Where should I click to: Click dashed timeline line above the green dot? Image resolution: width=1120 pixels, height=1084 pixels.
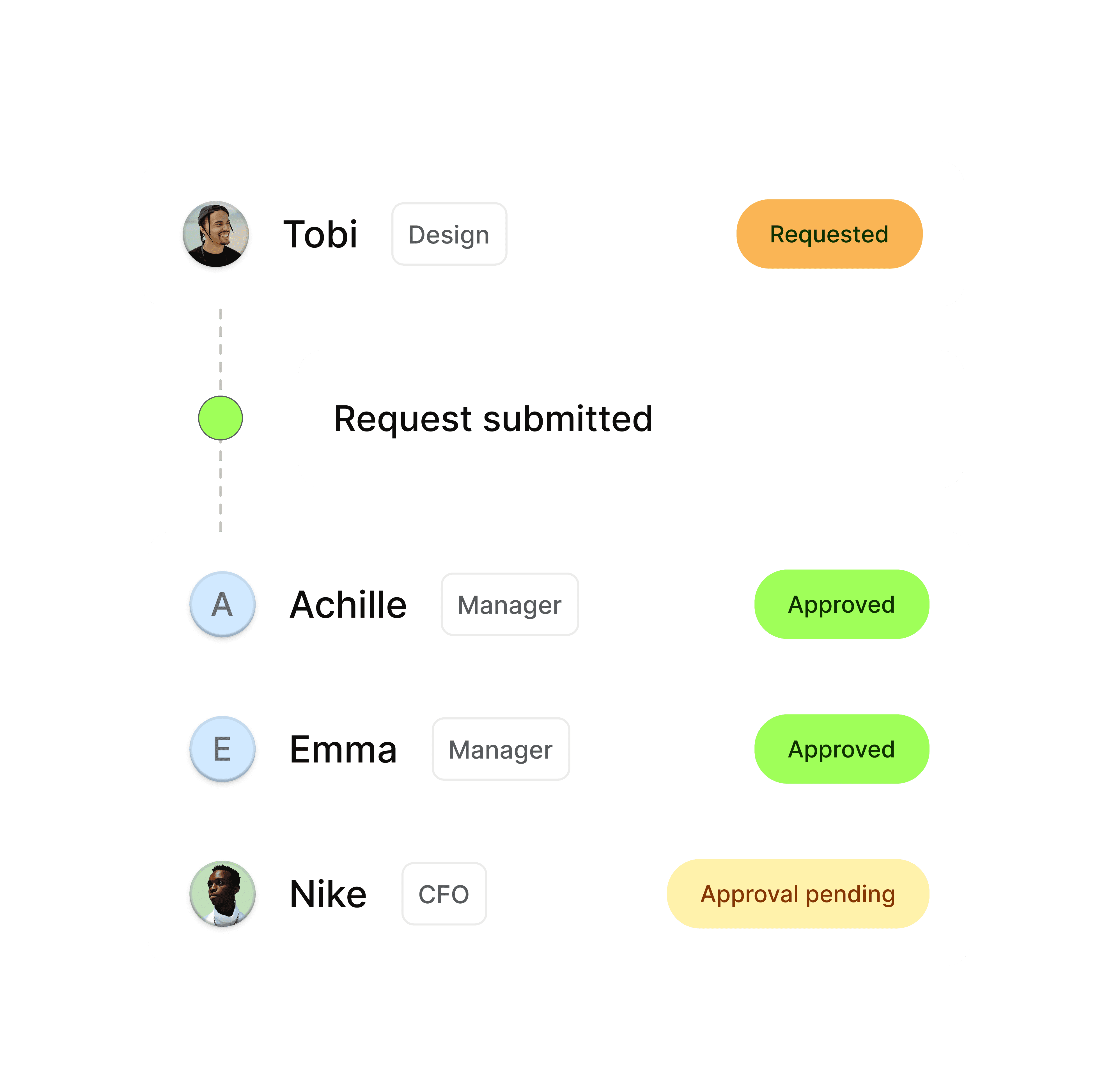coord(221,349)
